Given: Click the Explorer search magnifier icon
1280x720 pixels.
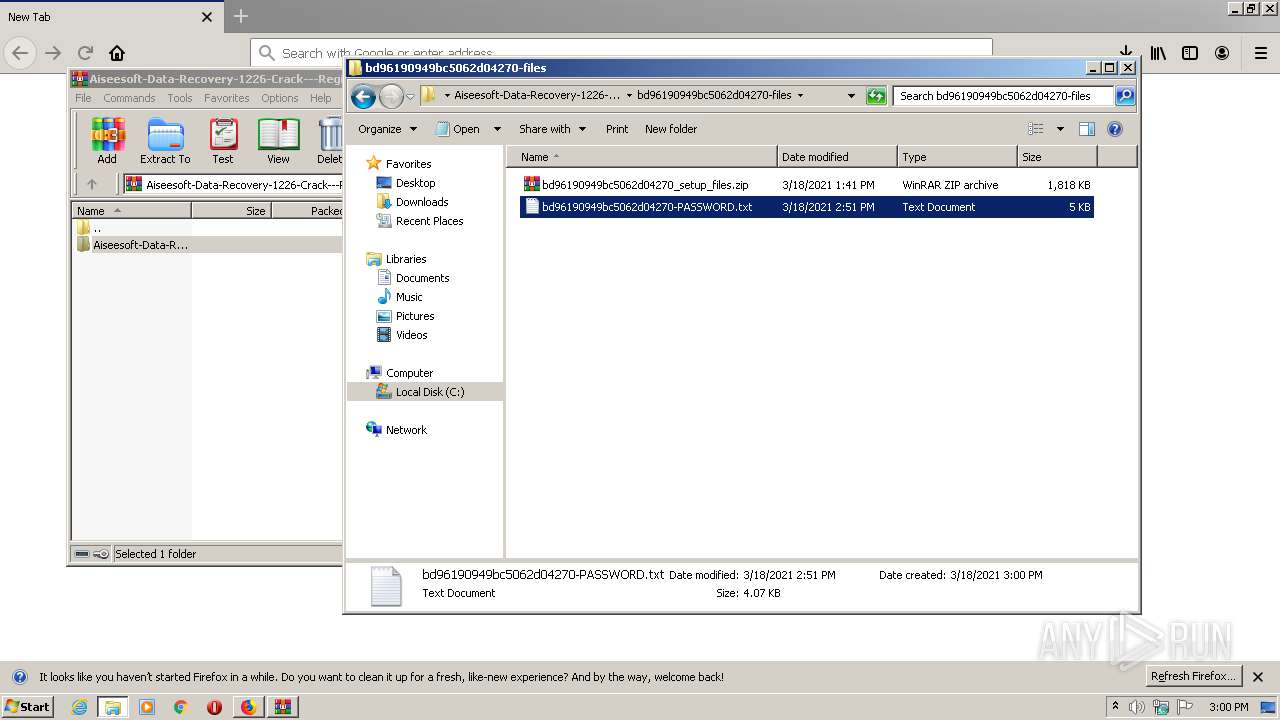Looking at the screenshot, I should tap(1125, 96).
